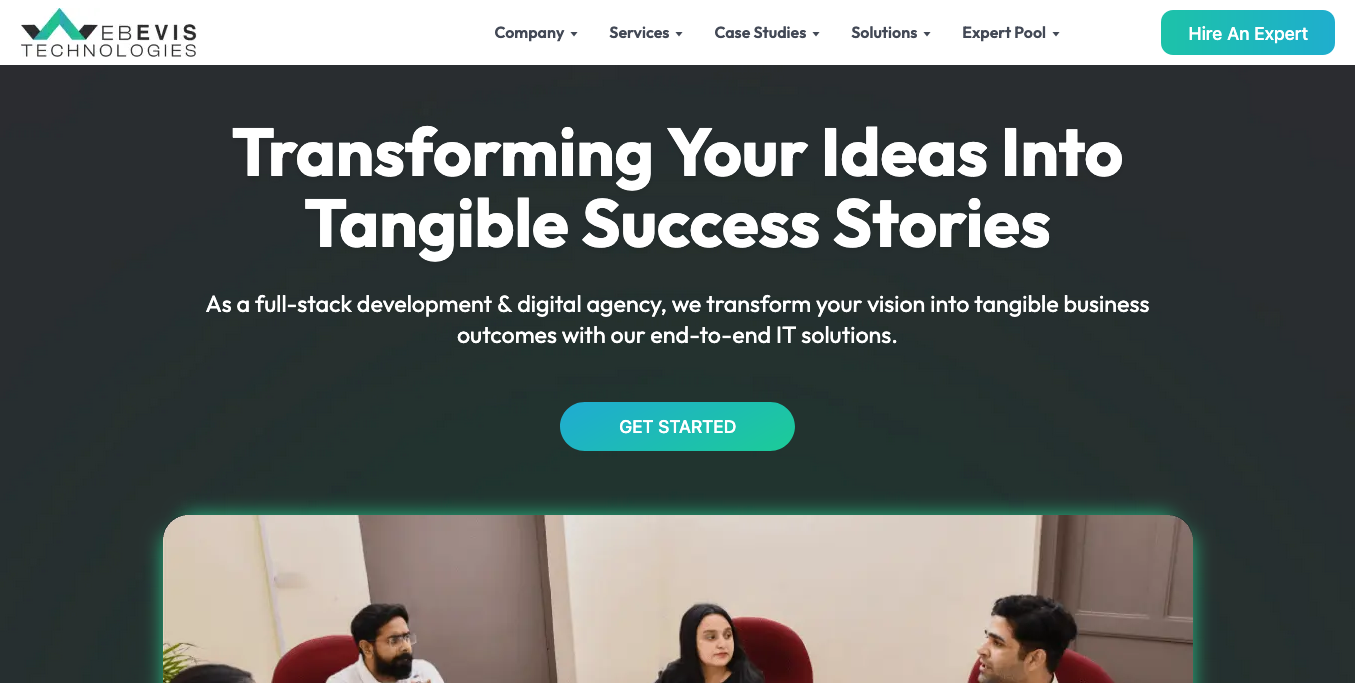The width and height of the screenshot is (1366, 683).
Task: Expand the Expert Pool dropdown arrow
Action: tap(1056, 34)
